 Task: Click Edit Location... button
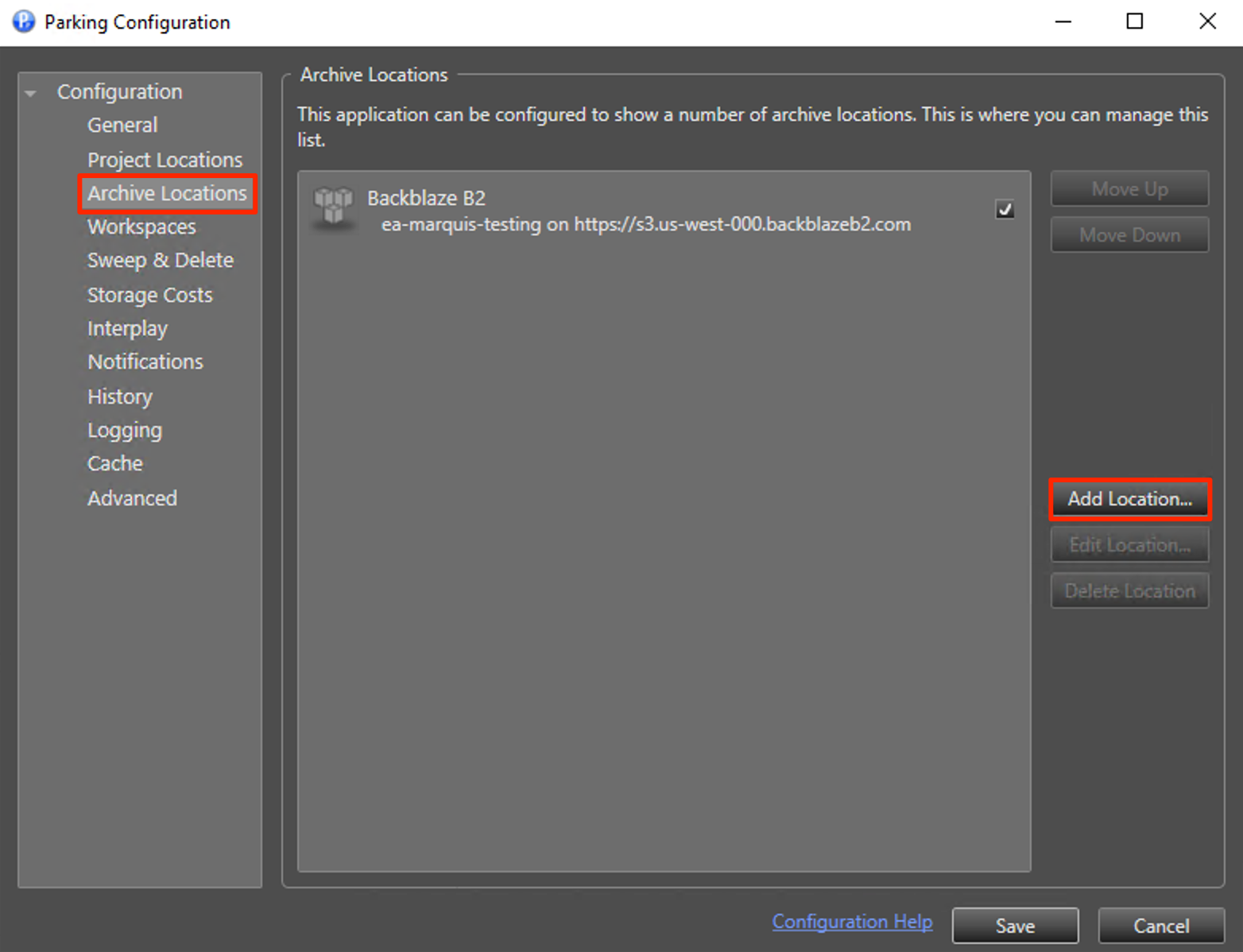point(1129,545)
